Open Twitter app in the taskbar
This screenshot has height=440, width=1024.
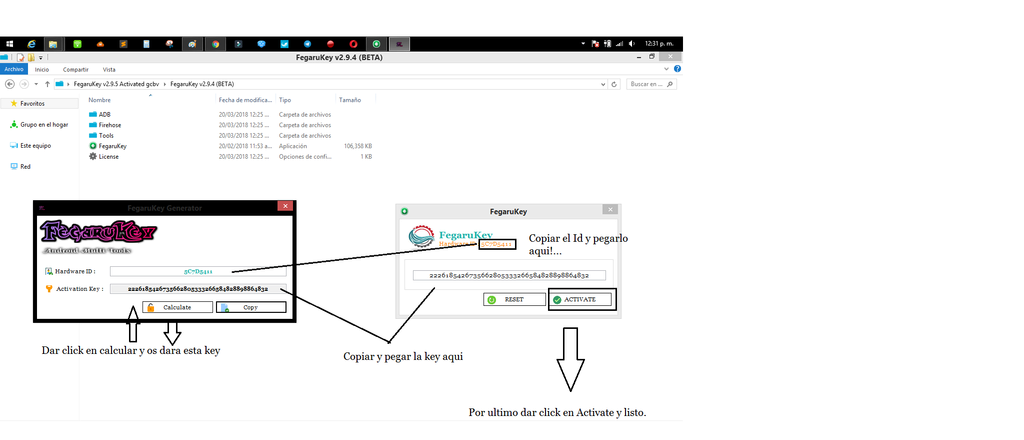point(285,44)
